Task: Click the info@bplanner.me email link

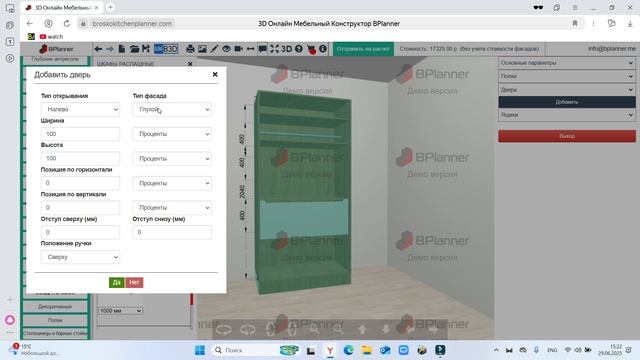Action: tap(611, 49)
